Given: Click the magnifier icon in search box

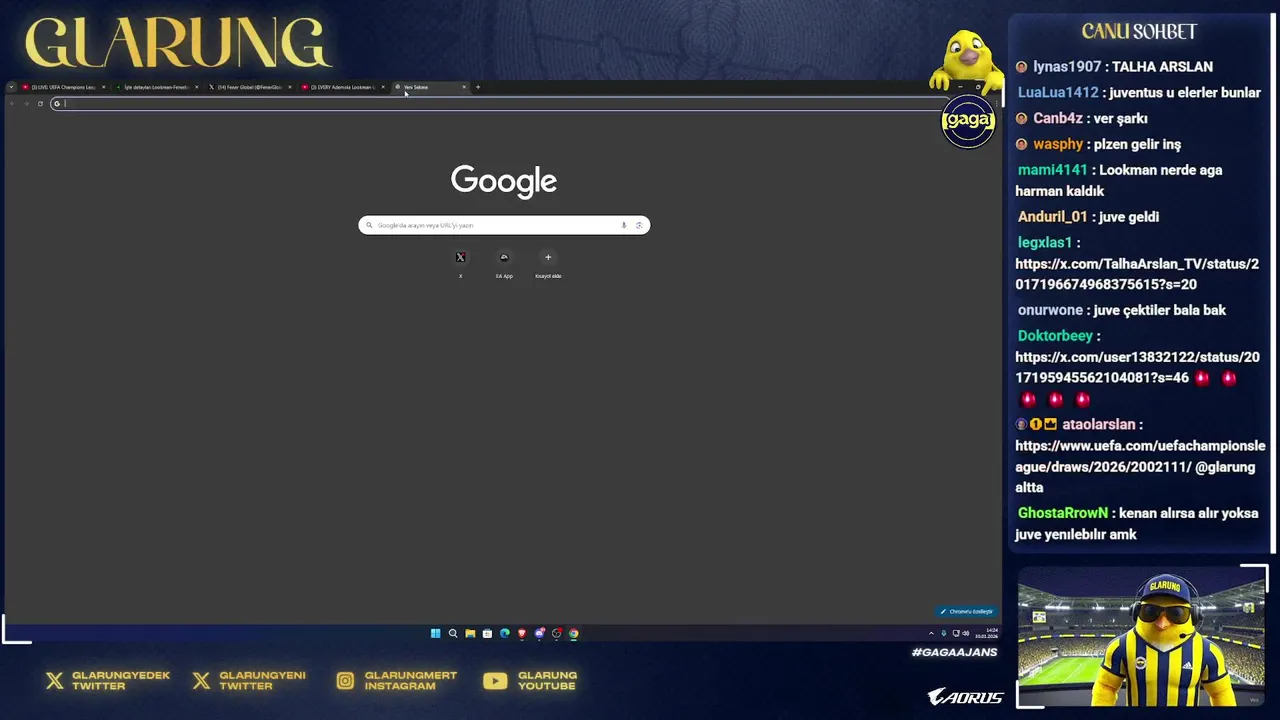Looking at the screenshot, I should (x=369, y=225).
